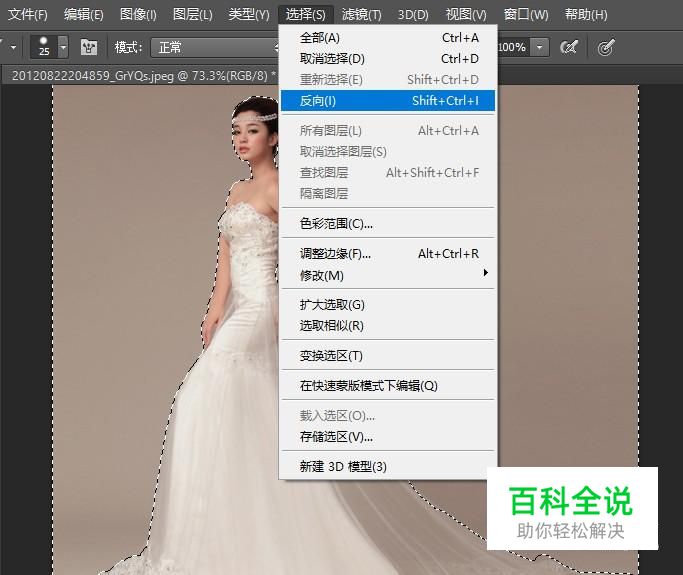The height and width of the screenshot is (575, 683).
Task: Open the 文件(F) menu
Action: [x=27, y=14]
